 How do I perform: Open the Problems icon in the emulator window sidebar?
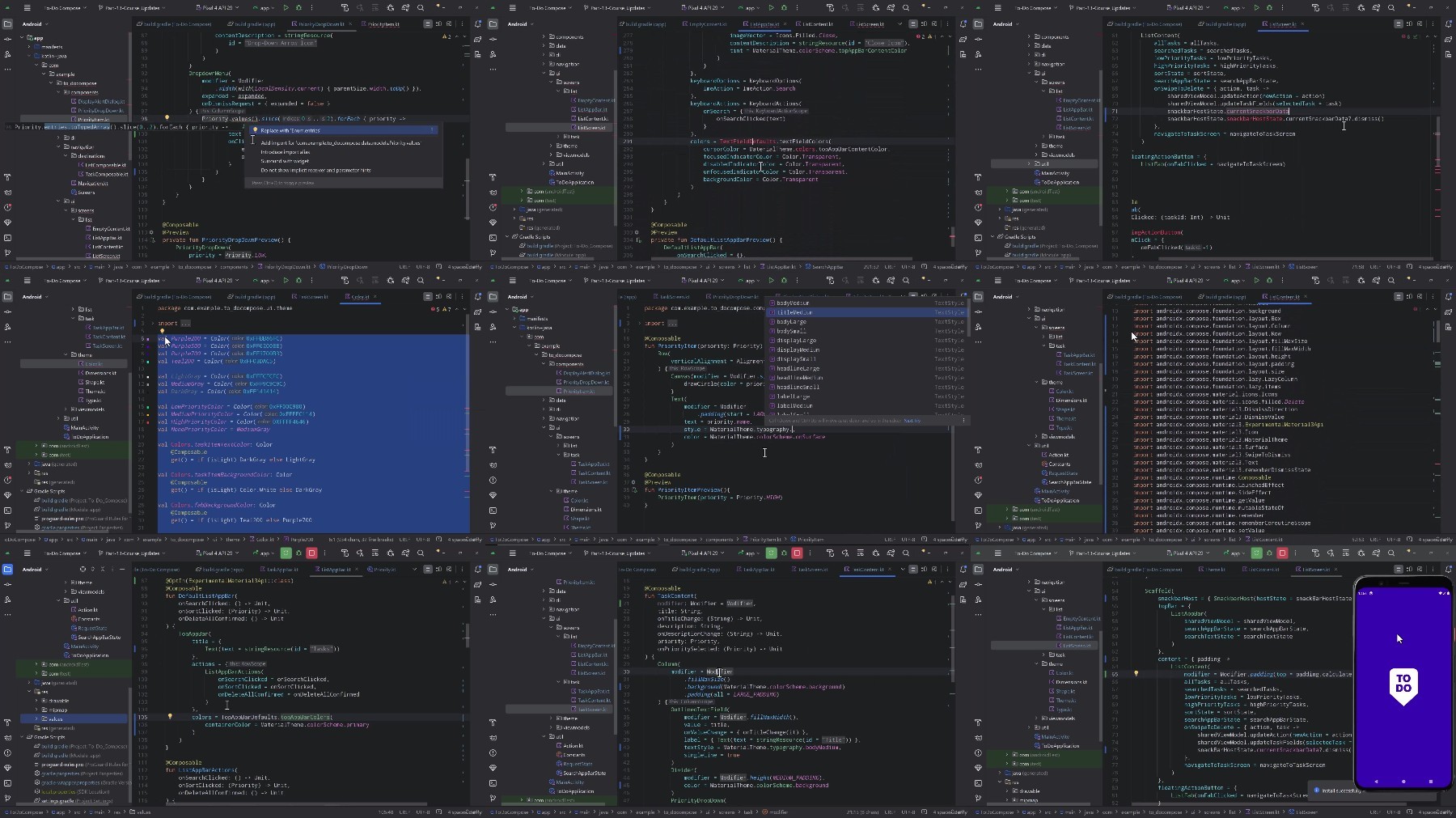point(979,753)
